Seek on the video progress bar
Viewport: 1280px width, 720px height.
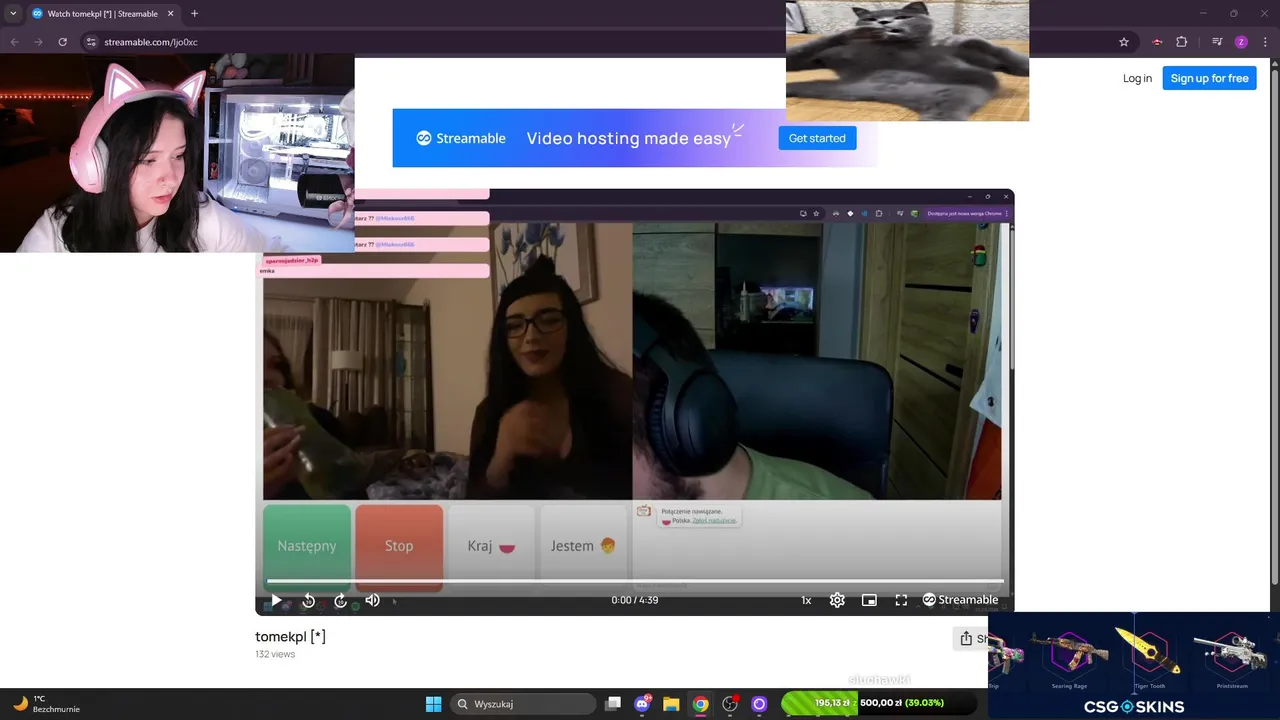[634, 580]
